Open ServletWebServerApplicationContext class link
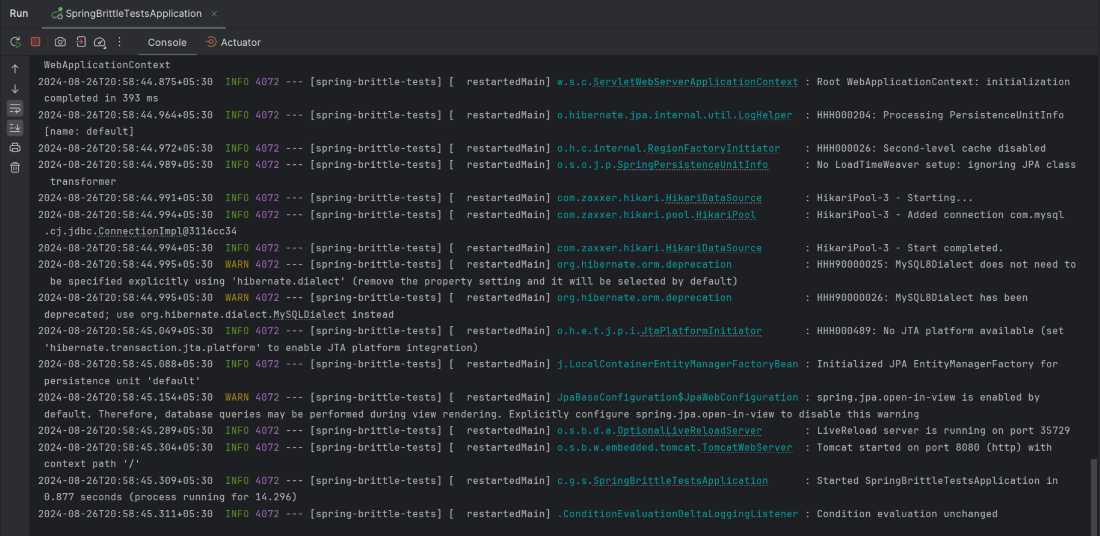 click(695, 81)
